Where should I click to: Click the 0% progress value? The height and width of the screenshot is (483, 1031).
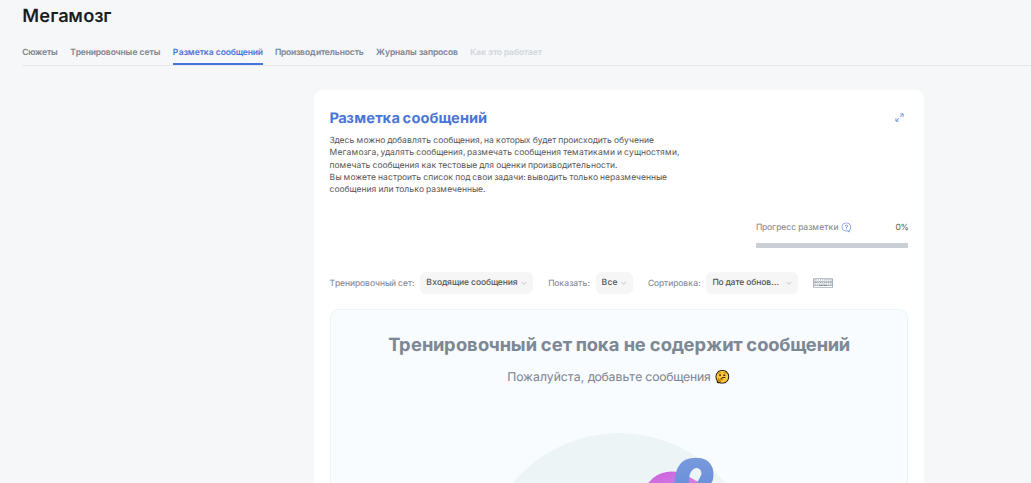pos(901,227)
